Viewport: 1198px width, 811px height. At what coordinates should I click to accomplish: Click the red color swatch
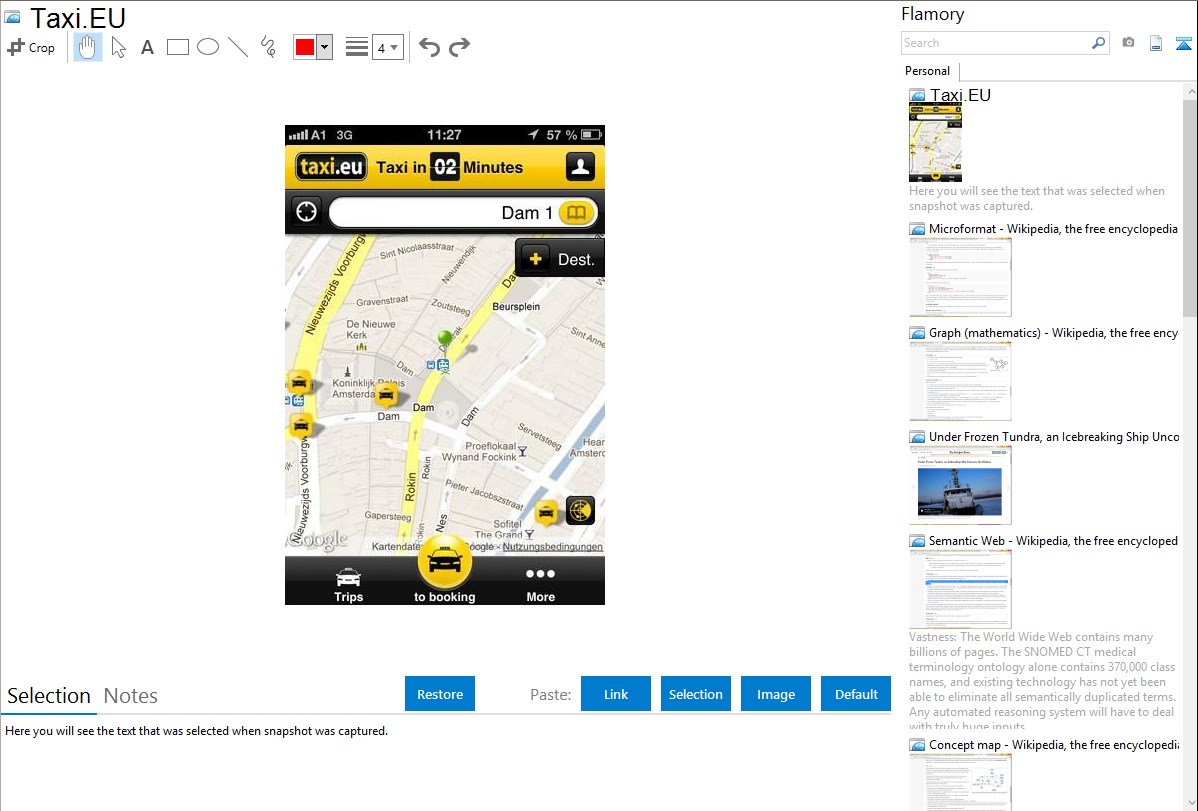click(x=304, y=47)
